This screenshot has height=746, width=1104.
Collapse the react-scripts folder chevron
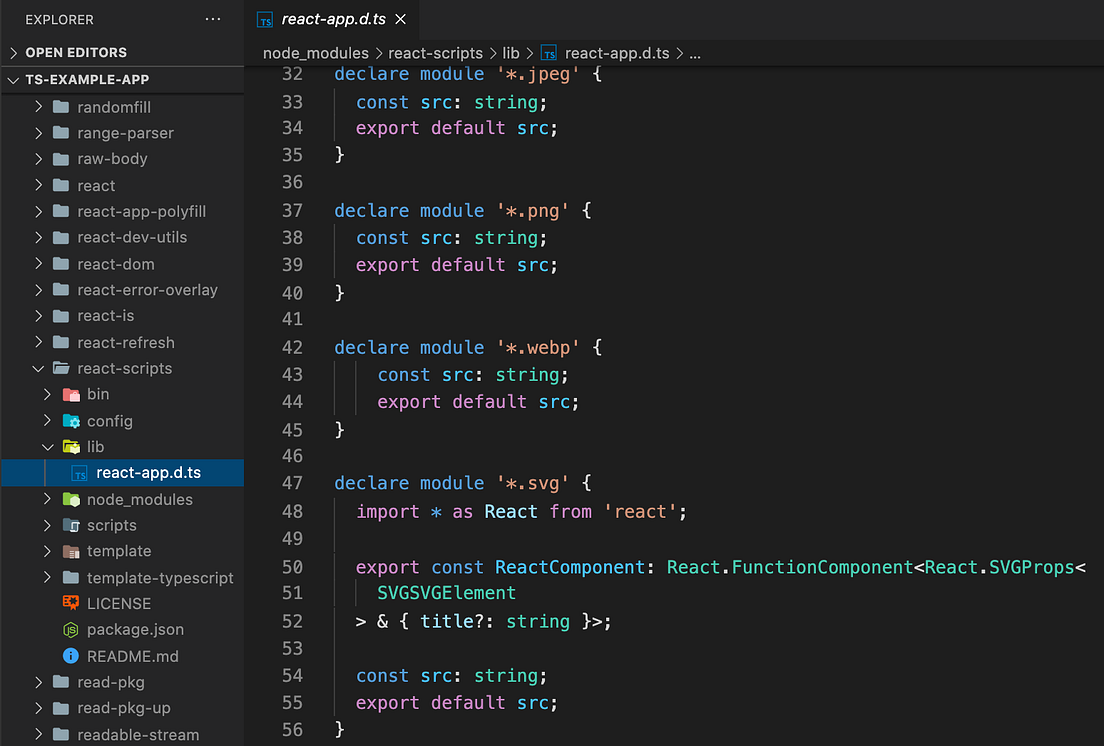pos(39,368)
